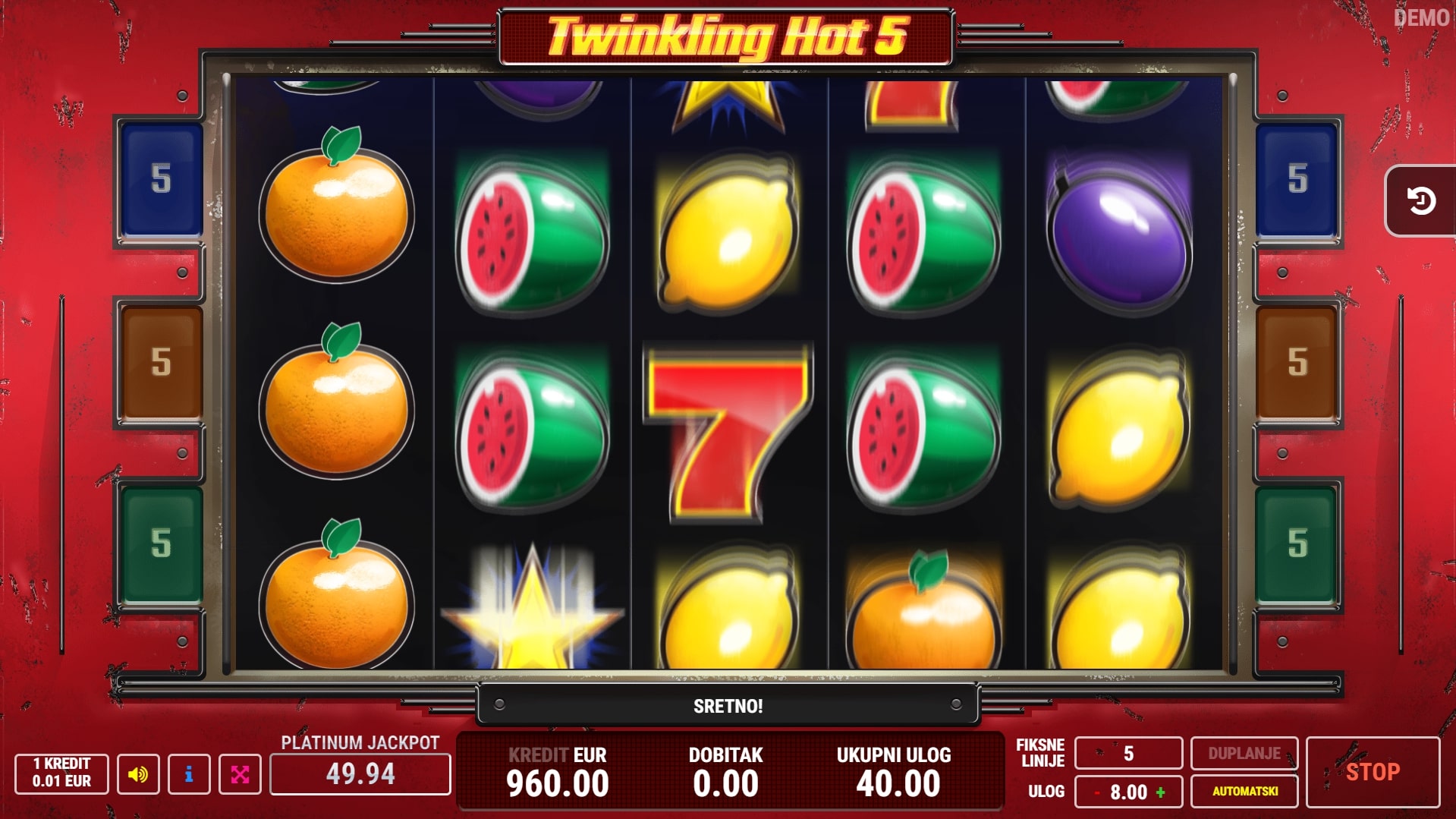Select the orange line 5 marker on right

pos(1297,363)
